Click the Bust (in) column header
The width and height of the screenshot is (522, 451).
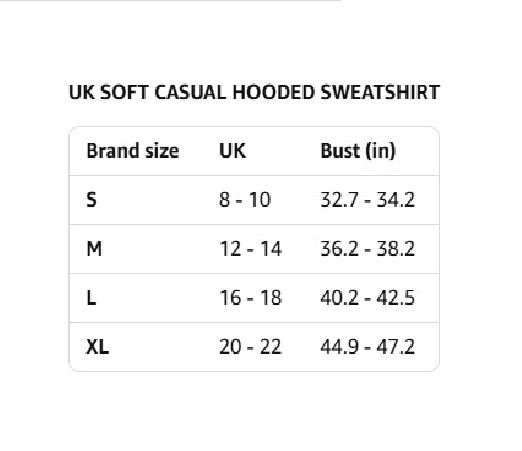point(358,151)
